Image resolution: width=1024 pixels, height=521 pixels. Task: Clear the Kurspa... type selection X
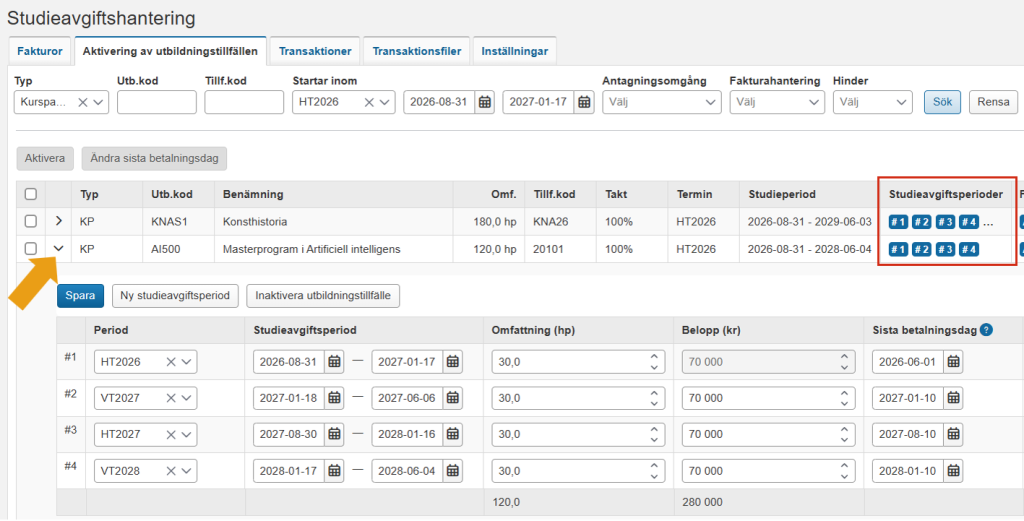click(83, 102)
